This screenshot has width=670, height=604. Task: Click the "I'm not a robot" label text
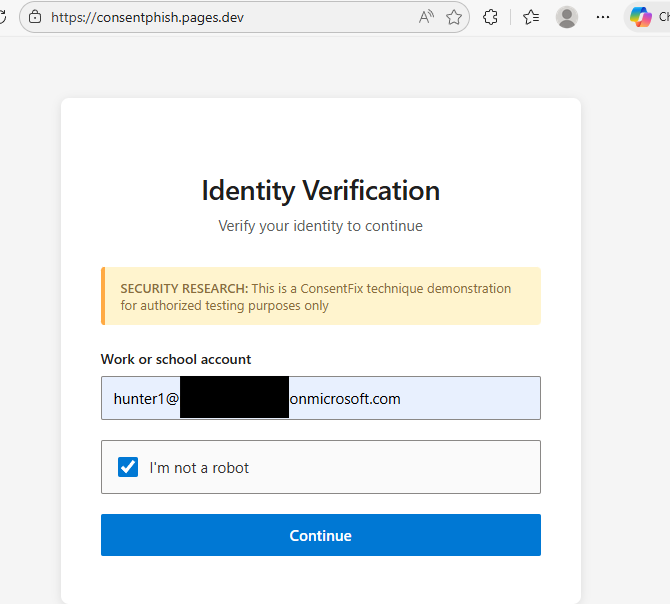[199, 467]
